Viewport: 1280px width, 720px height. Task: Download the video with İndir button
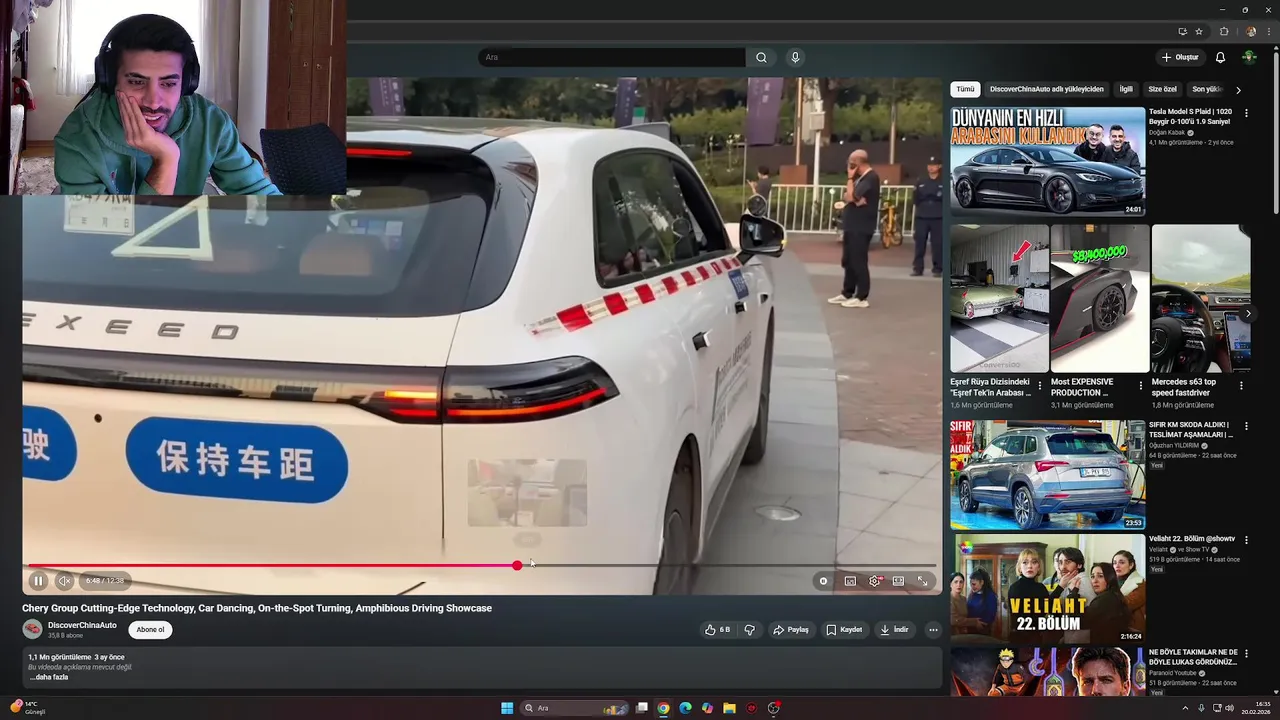pos(894,630)
